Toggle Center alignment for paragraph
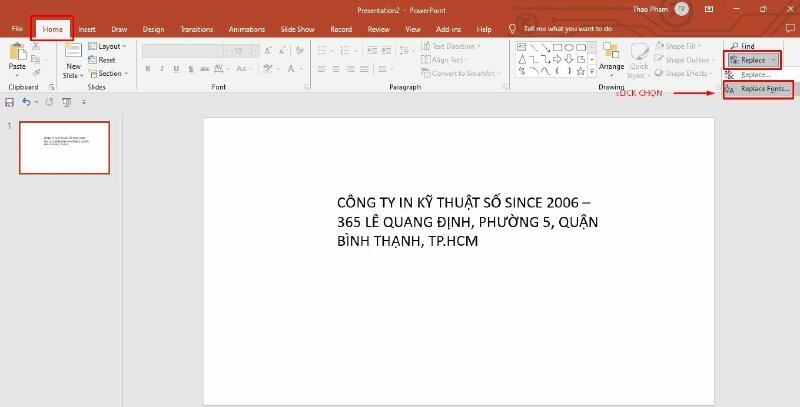This screenshot has height=407, width=800. (336, 69)
